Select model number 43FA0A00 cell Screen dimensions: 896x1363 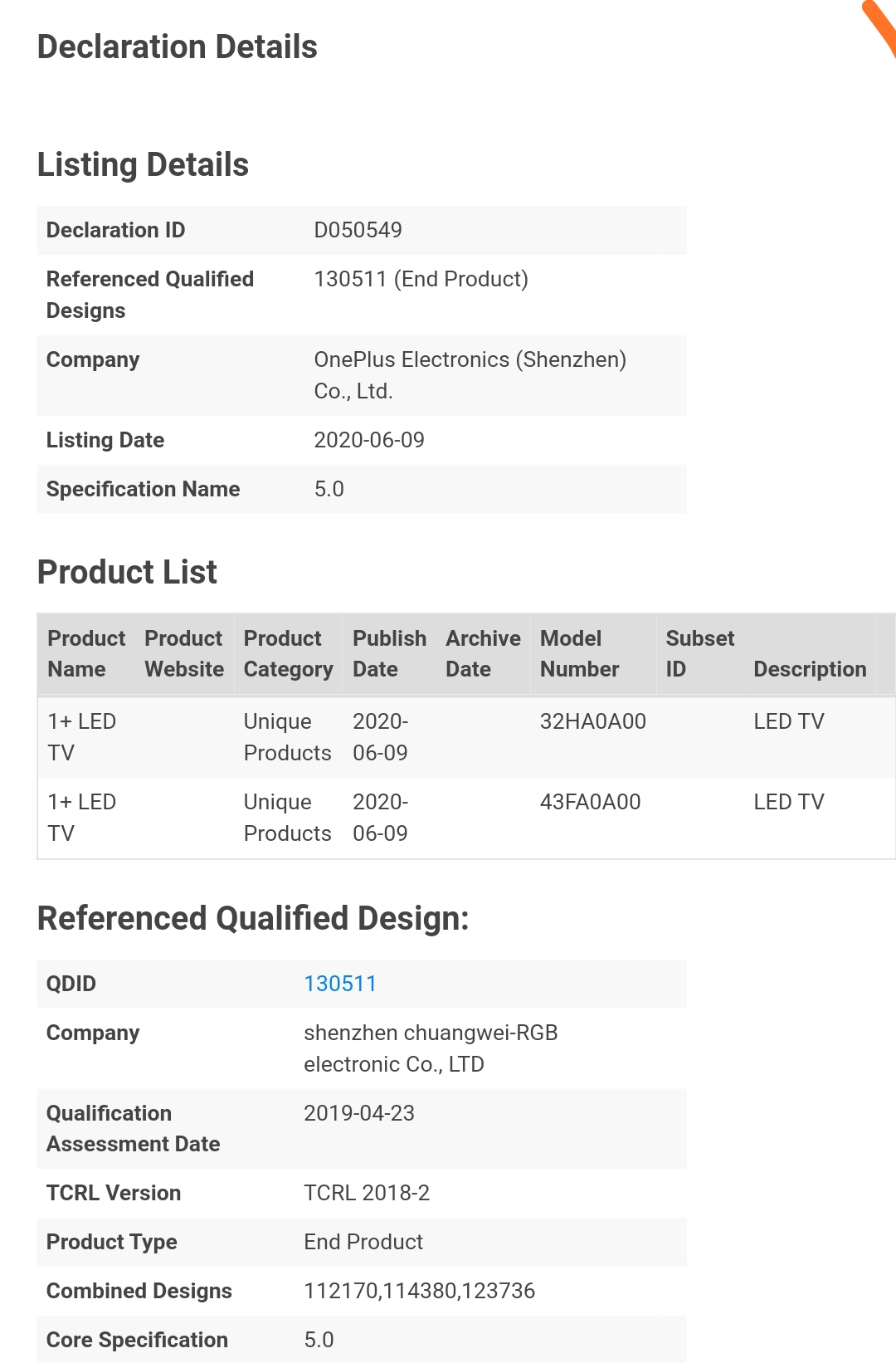(590, 802)
